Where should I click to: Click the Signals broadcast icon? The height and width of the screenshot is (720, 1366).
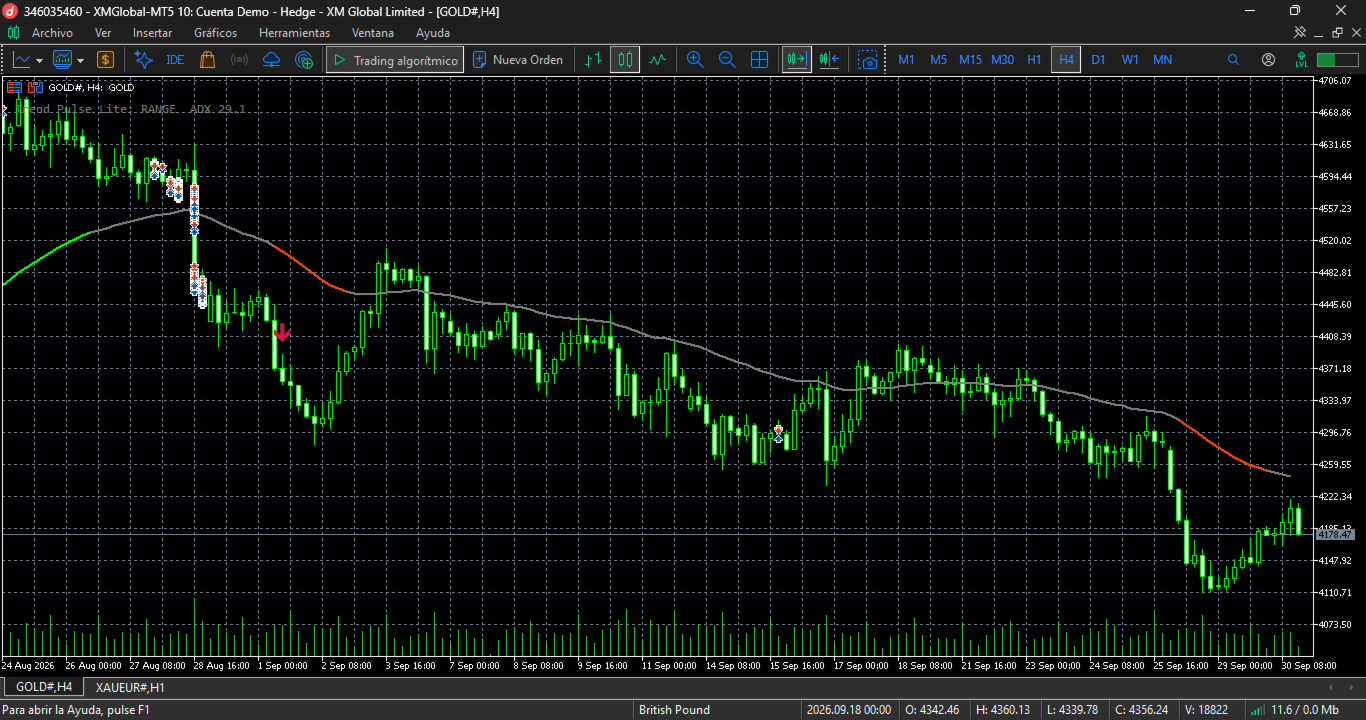[x=239, y=60]
